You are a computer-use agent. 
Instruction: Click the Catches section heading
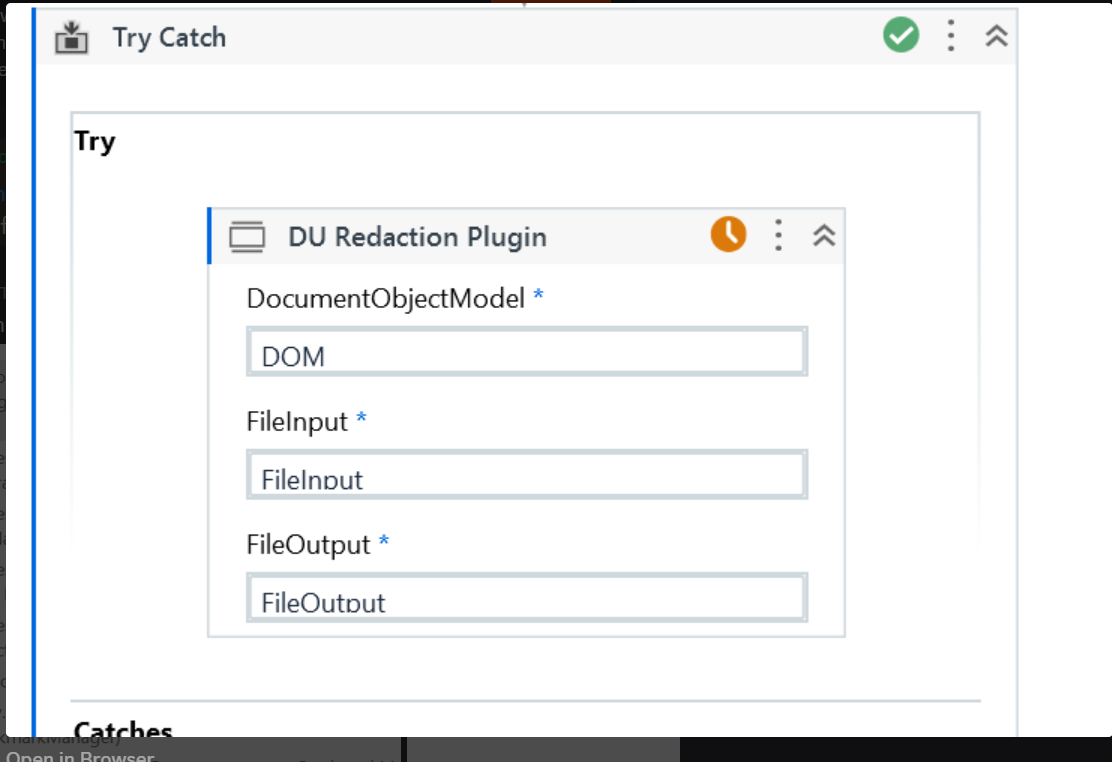click(x=123, y=730)
